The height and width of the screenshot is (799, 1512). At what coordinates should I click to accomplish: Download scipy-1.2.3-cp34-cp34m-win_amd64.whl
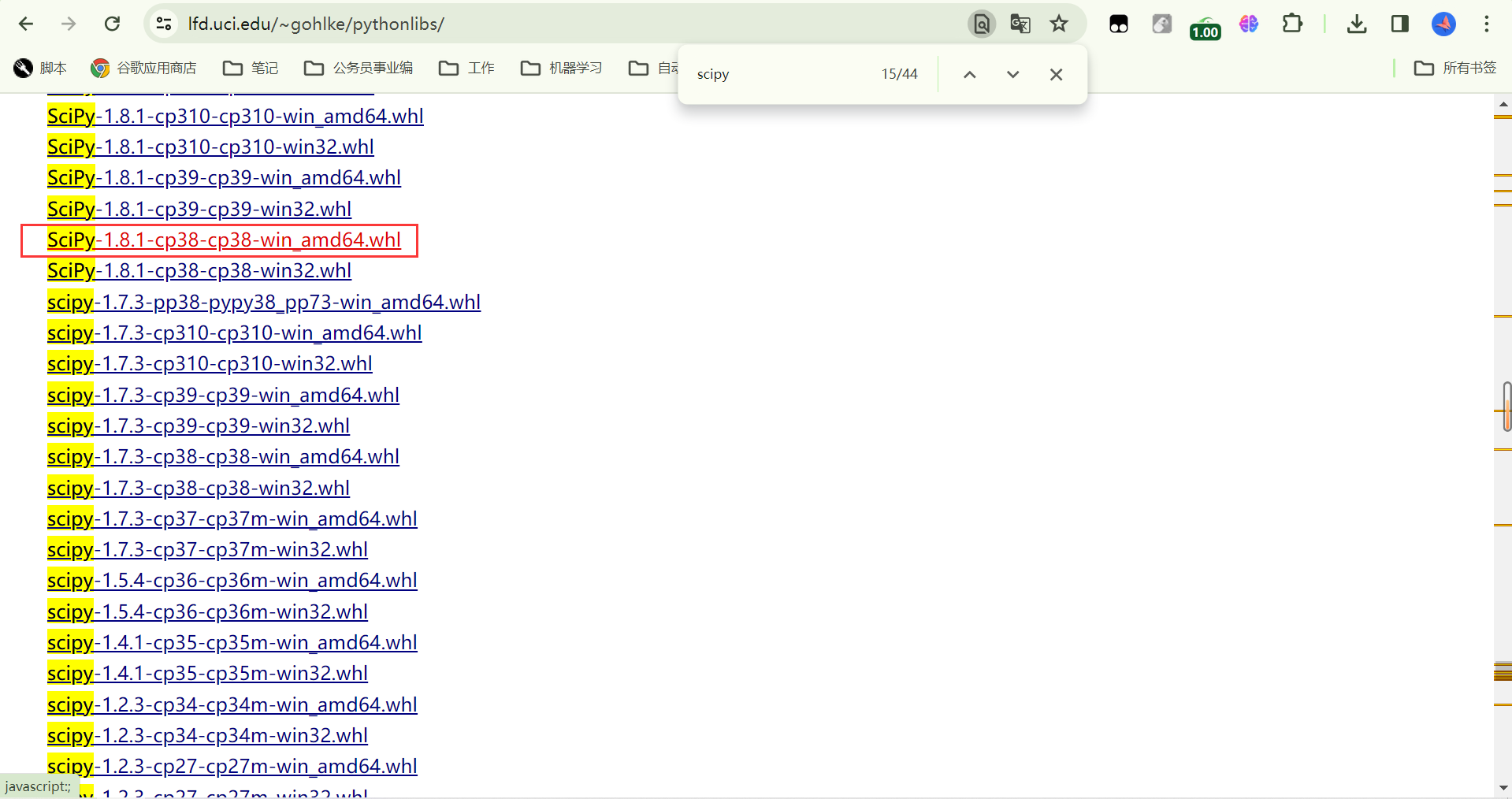point(232,704)
